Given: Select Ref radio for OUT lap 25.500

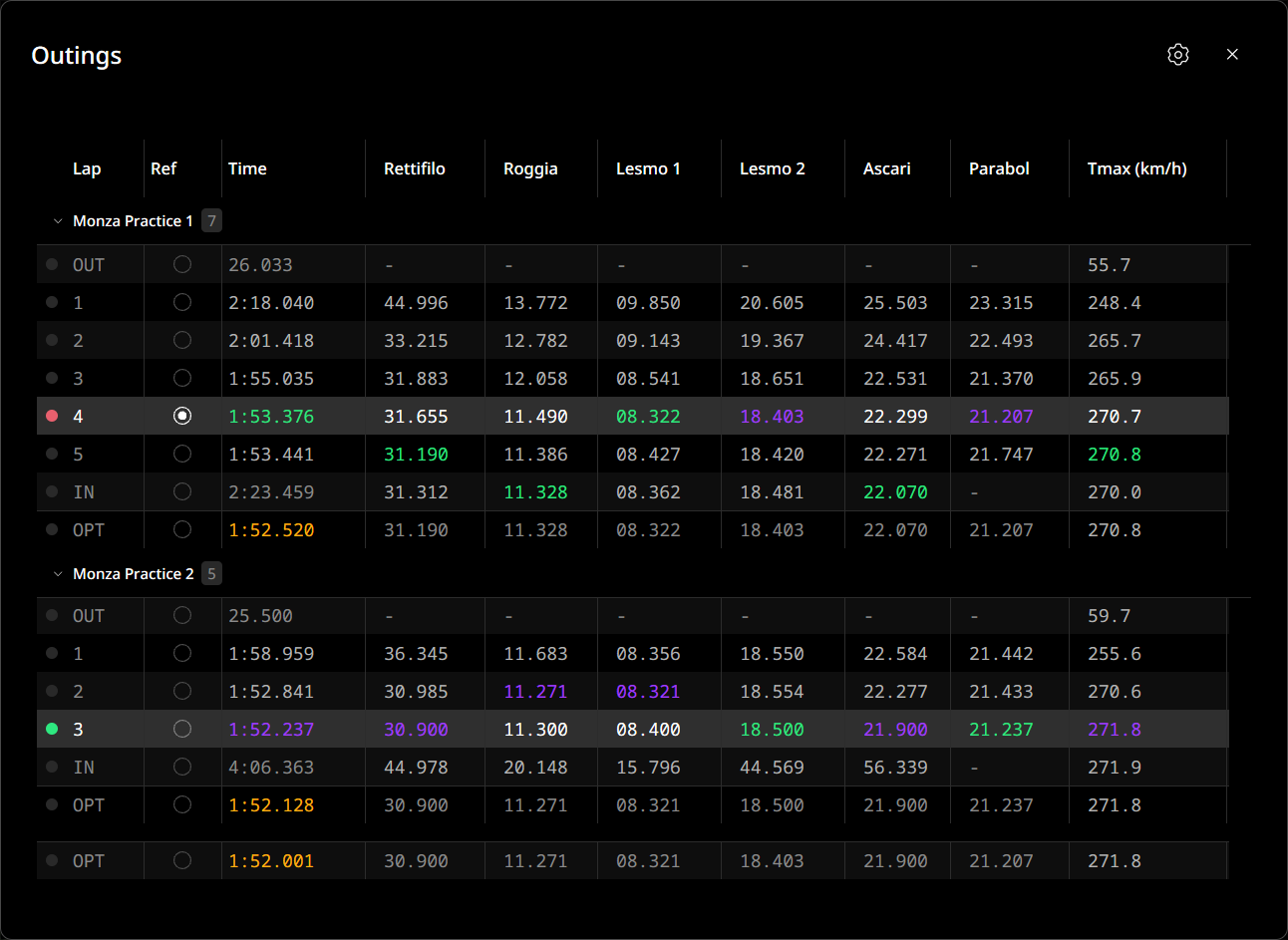Looking at the screenshot, I should coord(182,615).
